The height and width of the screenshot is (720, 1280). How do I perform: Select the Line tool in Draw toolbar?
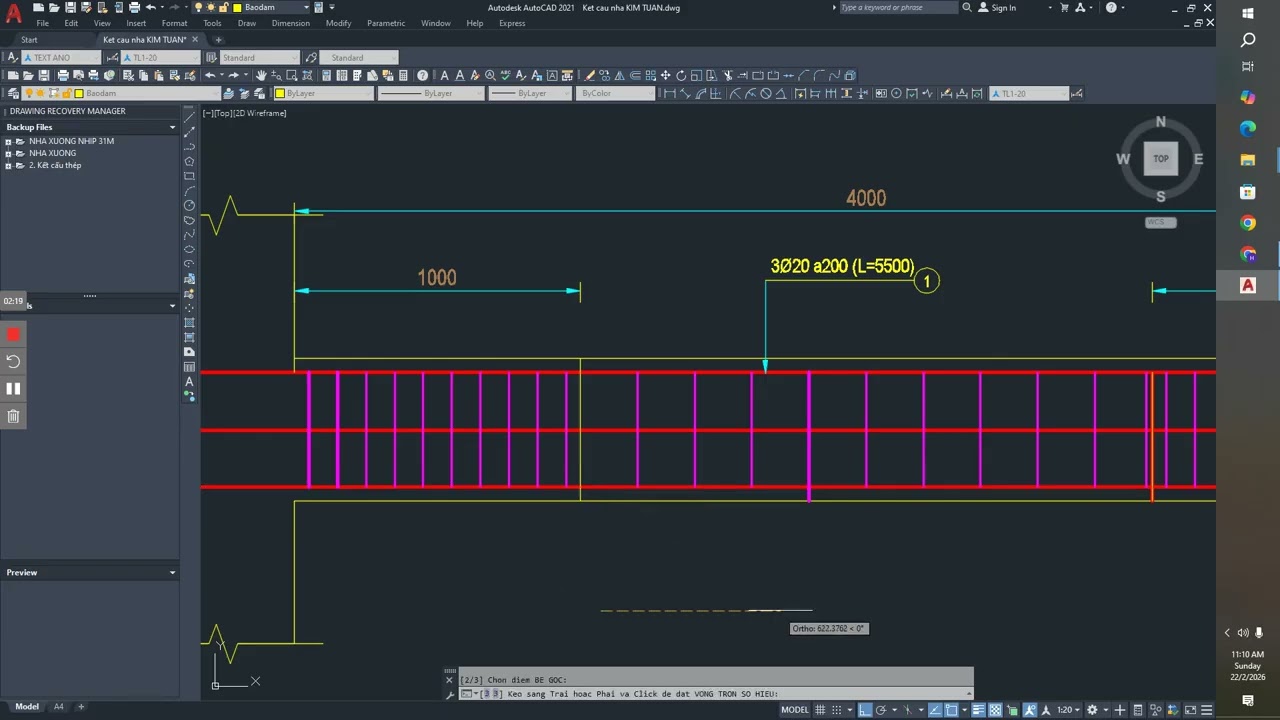189,117
